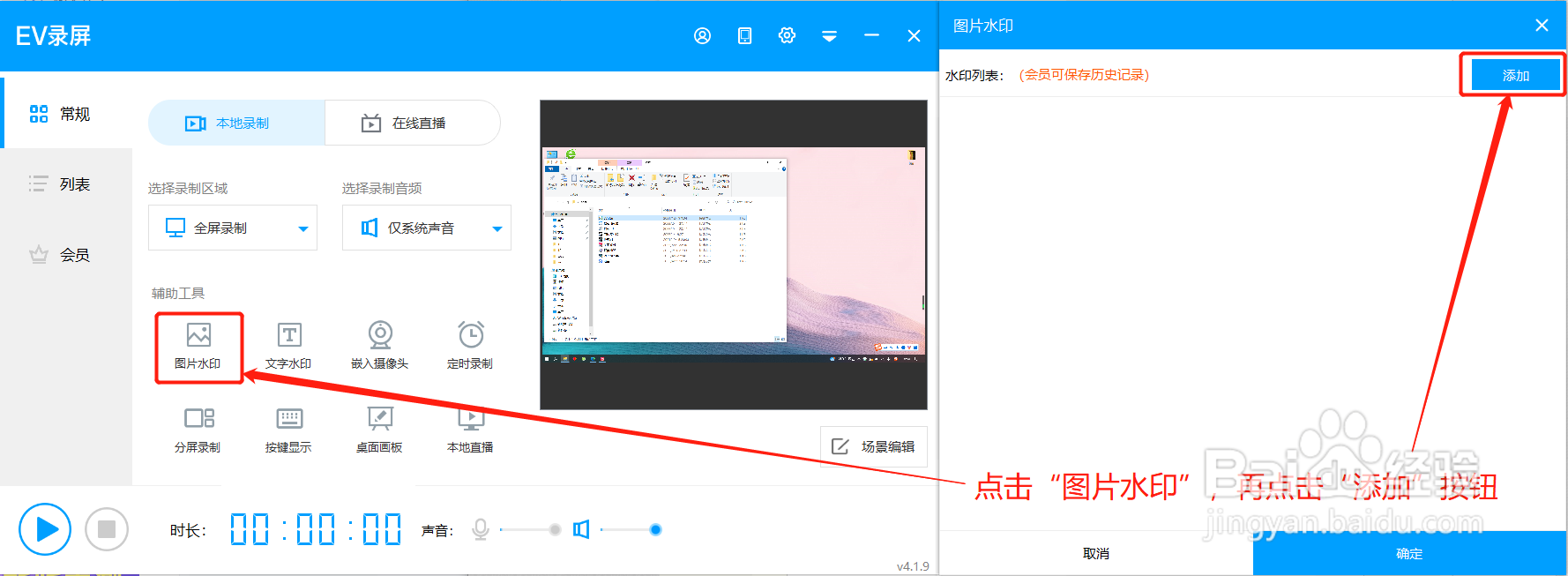Click the EV录屏 application title
The height and width of the screenshot is (576, 1568).
tap(53, 35)
